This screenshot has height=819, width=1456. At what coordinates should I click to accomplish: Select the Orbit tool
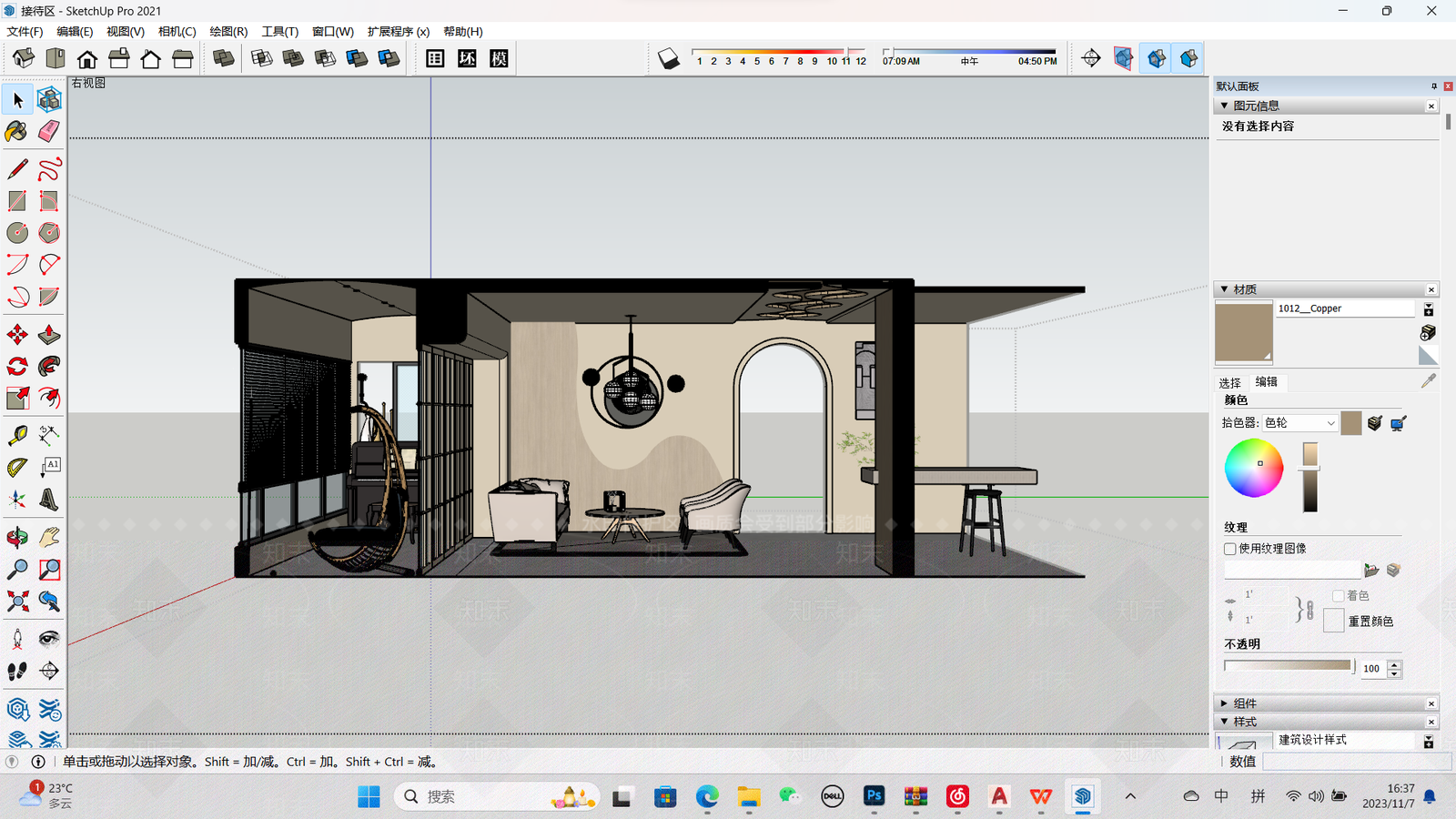pyautogui.click(x=17, y=538)
